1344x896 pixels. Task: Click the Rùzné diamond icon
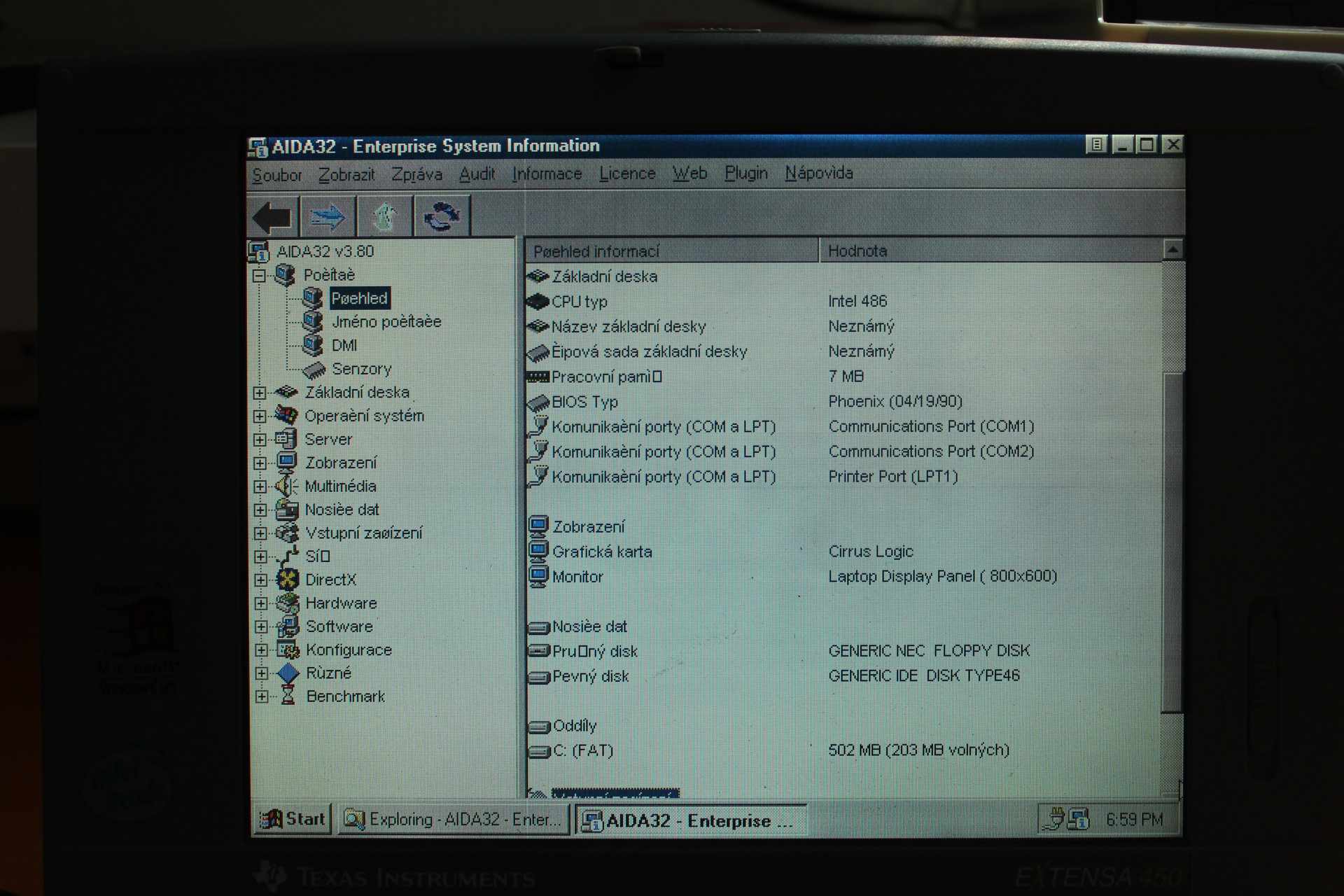(x=288, y=673)
